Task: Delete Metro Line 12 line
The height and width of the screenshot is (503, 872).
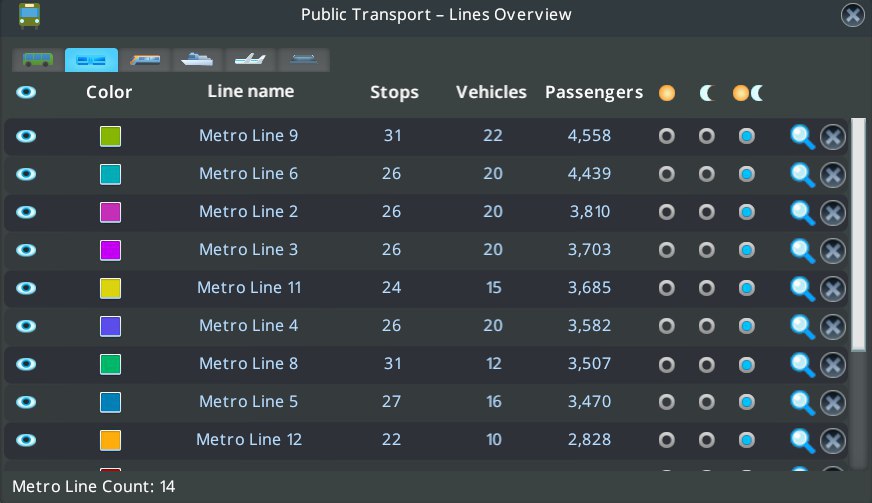Action: coord(833,441)
